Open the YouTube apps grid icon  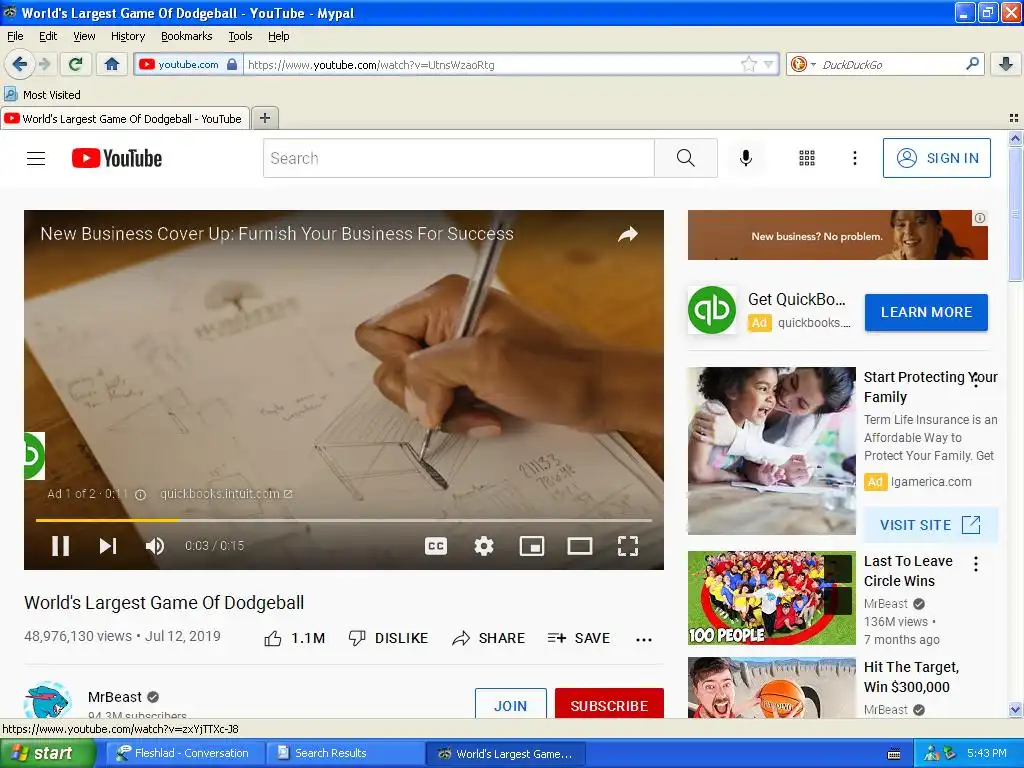click(807, 158)
